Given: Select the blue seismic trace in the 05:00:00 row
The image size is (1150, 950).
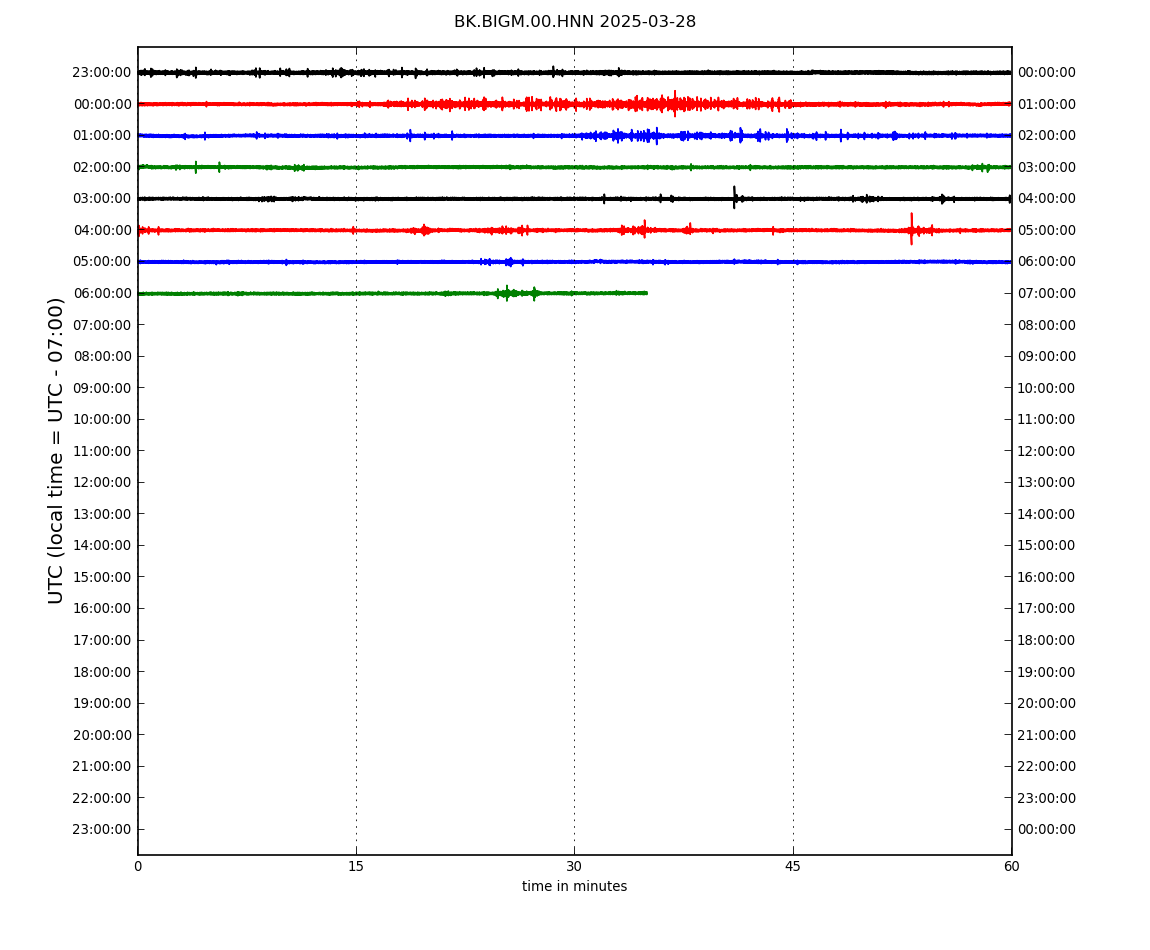Looking at the screenshot, I should tap(574, 262).
